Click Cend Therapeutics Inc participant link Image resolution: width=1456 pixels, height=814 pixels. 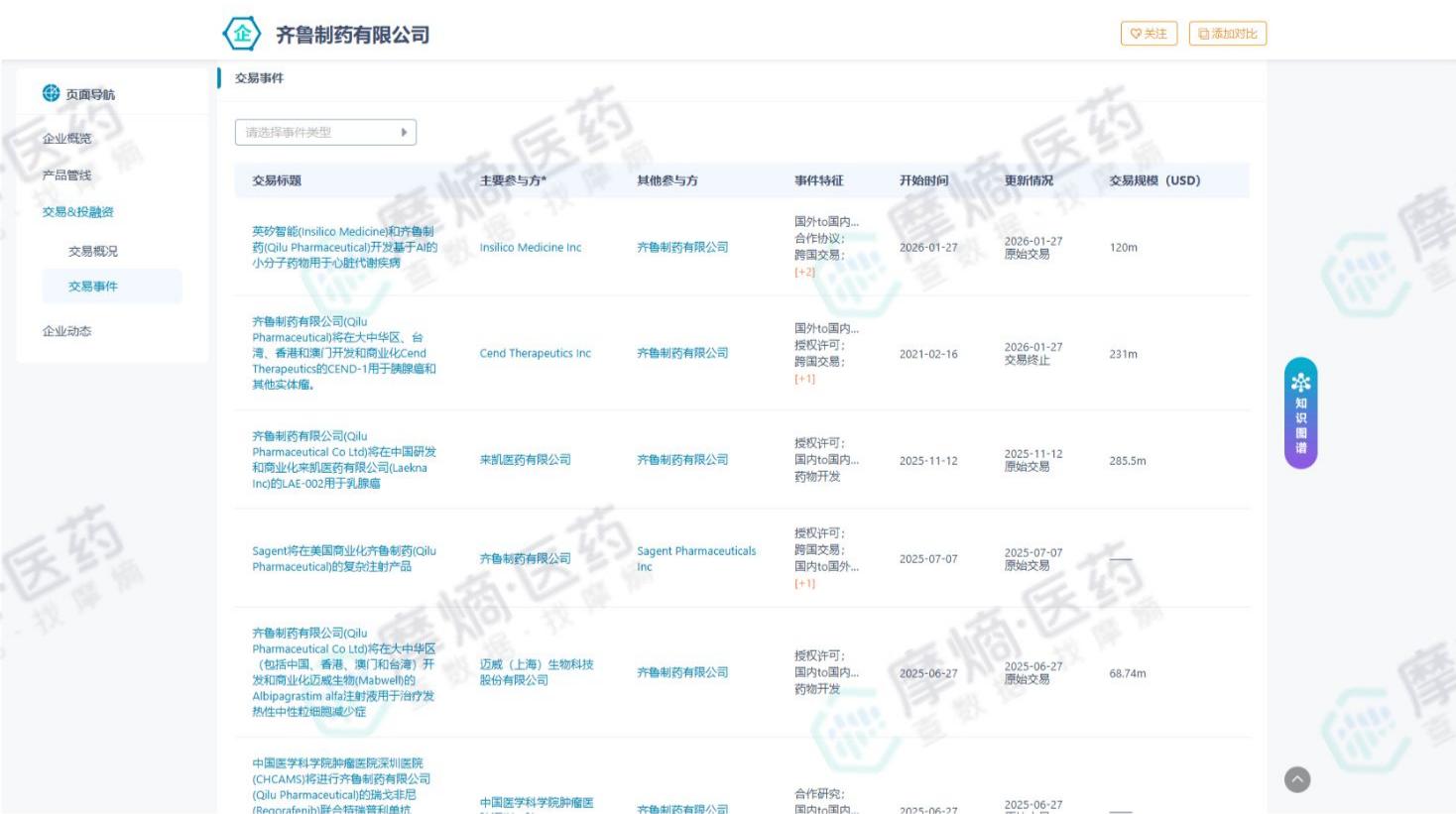(x=535, y=353)
